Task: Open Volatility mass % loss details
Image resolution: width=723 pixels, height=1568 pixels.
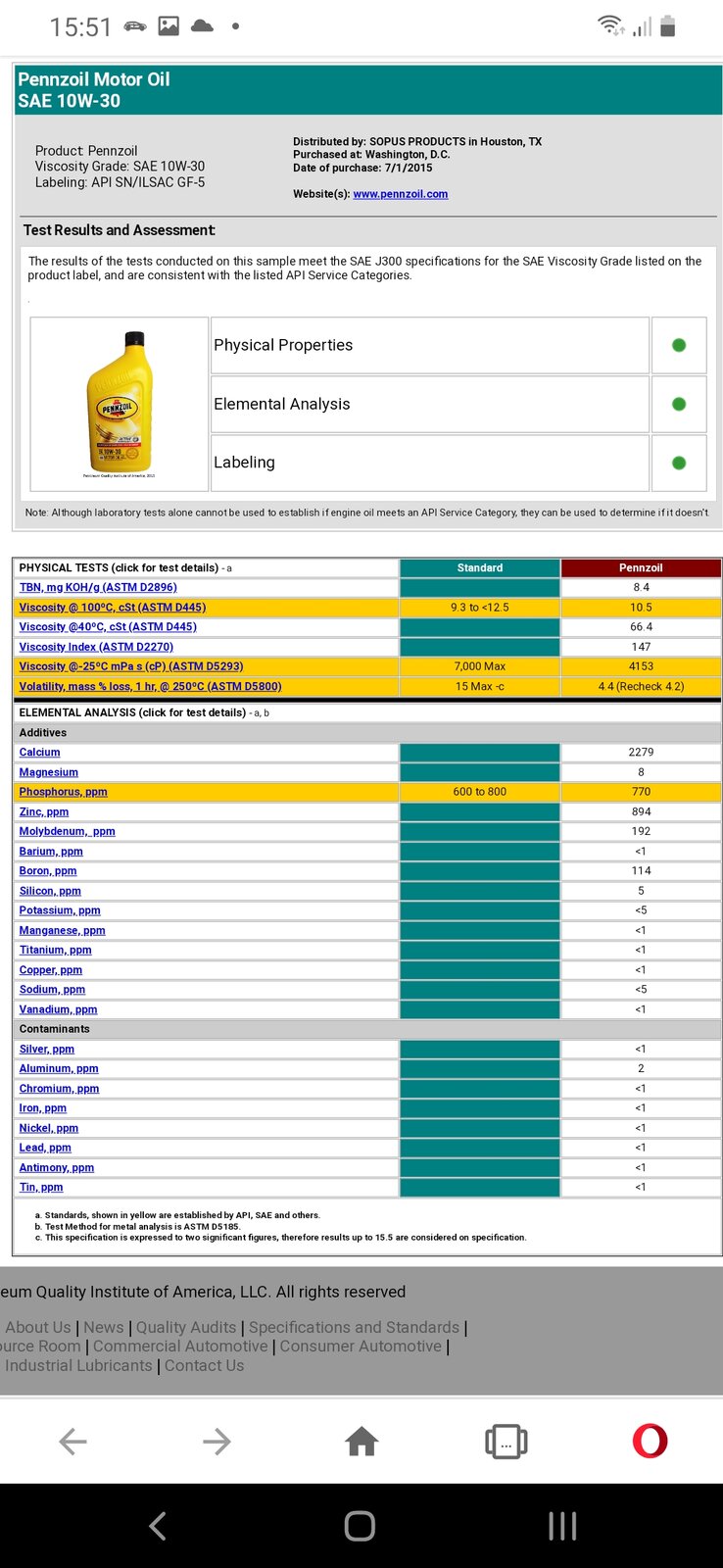Action: [x=150, y=686]
